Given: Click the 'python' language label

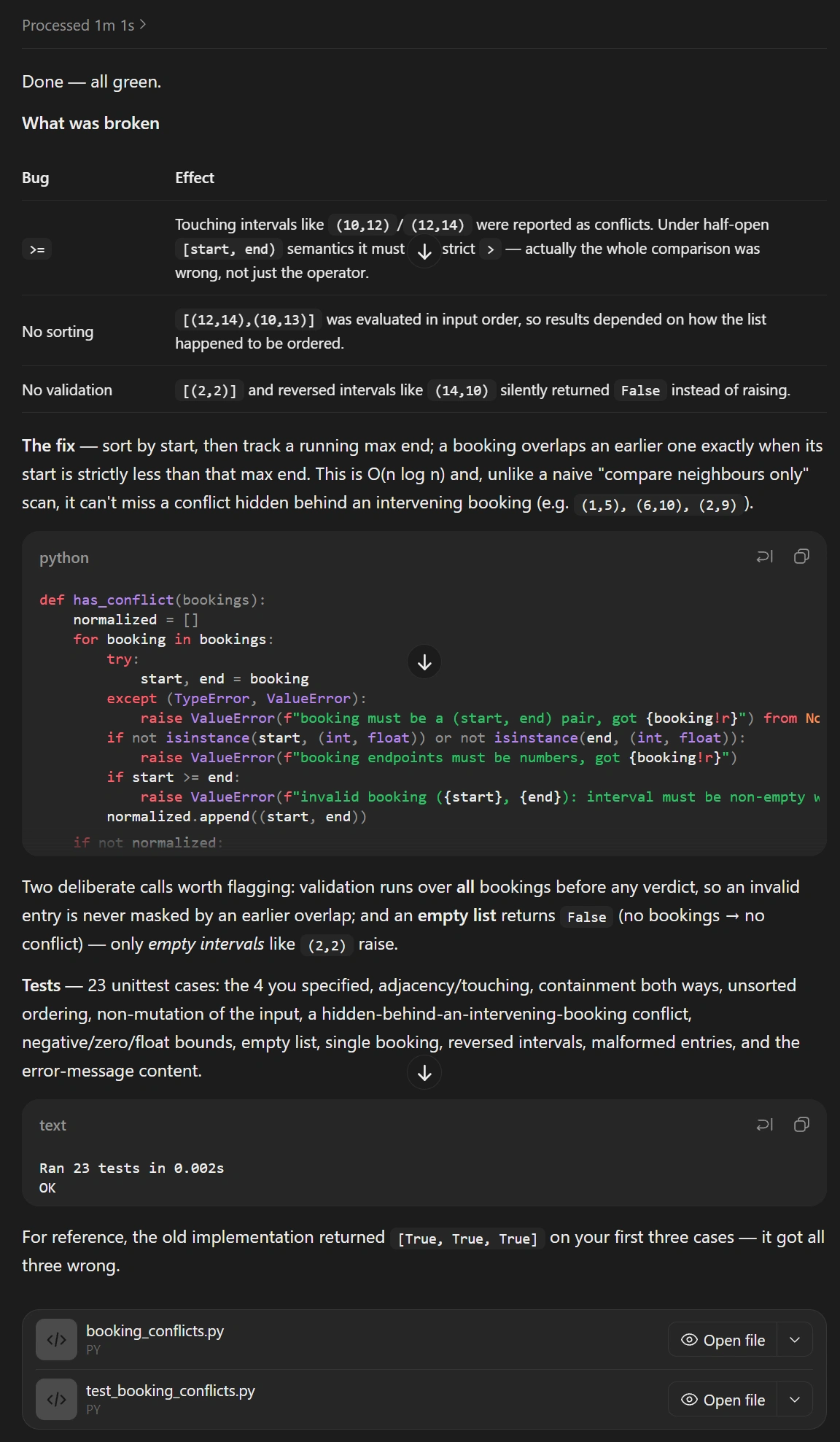Looking at the screenshot, I should (64, 558).
